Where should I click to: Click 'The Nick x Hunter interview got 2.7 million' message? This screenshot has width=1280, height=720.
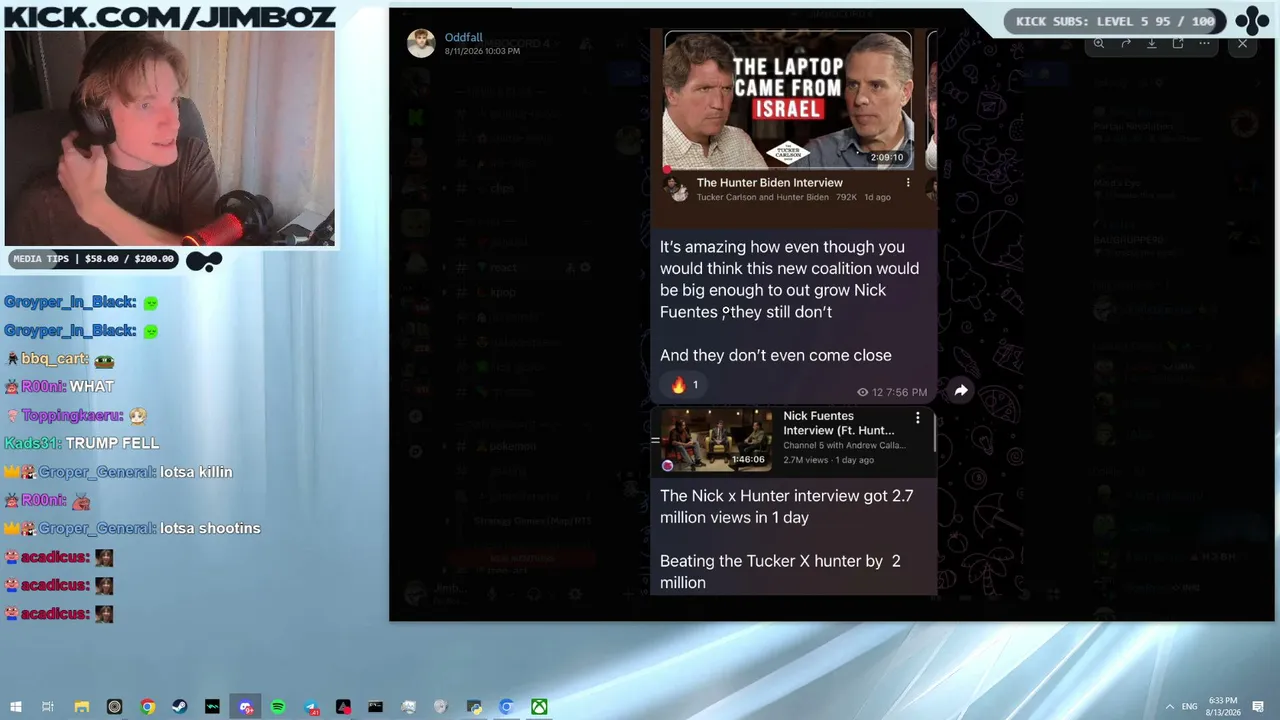click(786, 507)
